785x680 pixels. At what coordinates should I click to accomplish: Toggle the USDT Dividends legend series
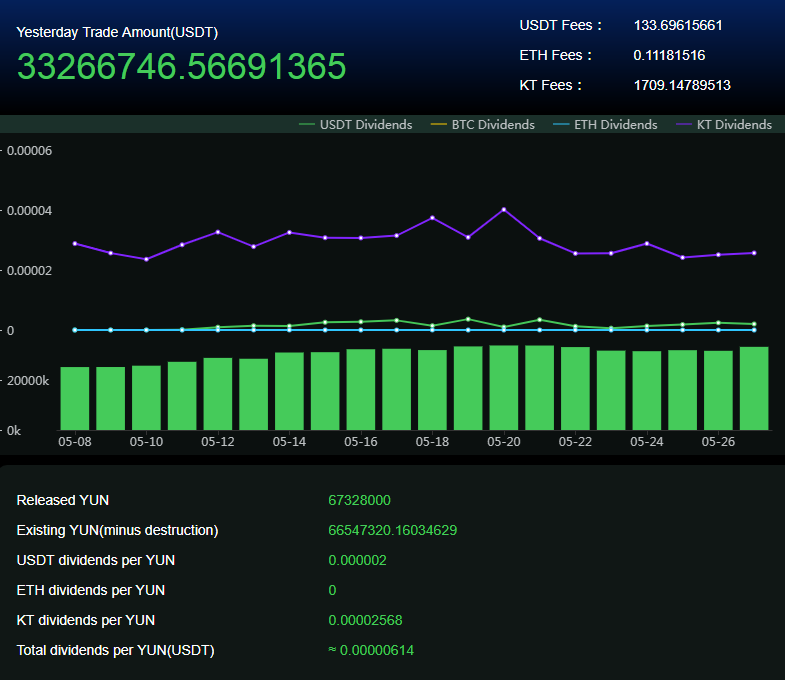pos(355,125)
